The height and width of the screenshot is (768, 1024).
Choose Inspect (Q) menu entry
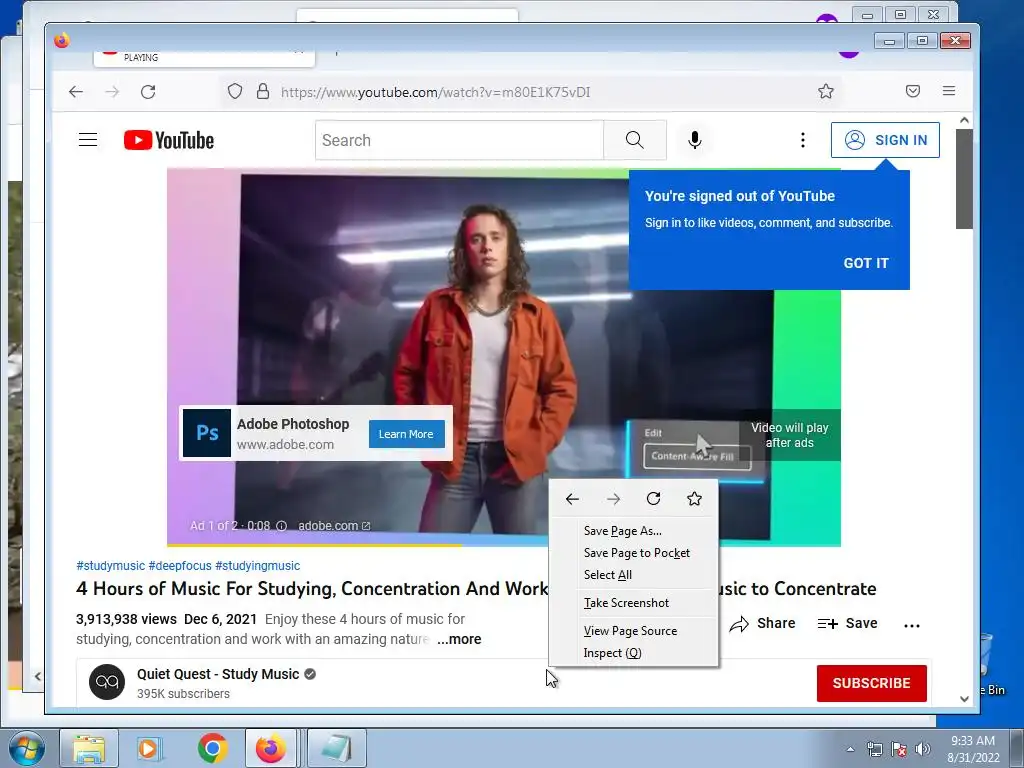coord(633,653)
